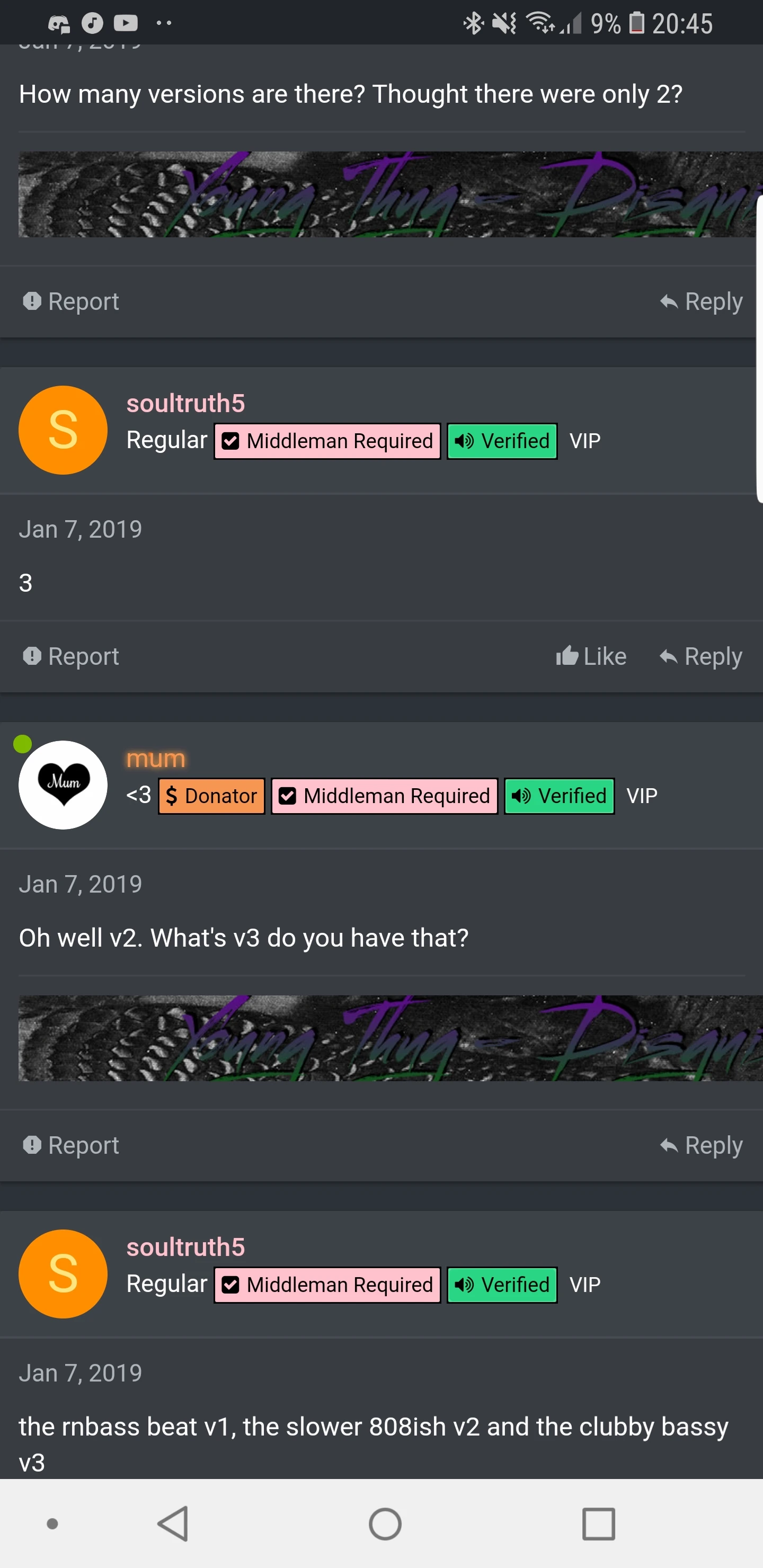763x1568 pixels.
Task: Open first soultruth5 username link
Action: pyautogui.click(x=186, y=403)
